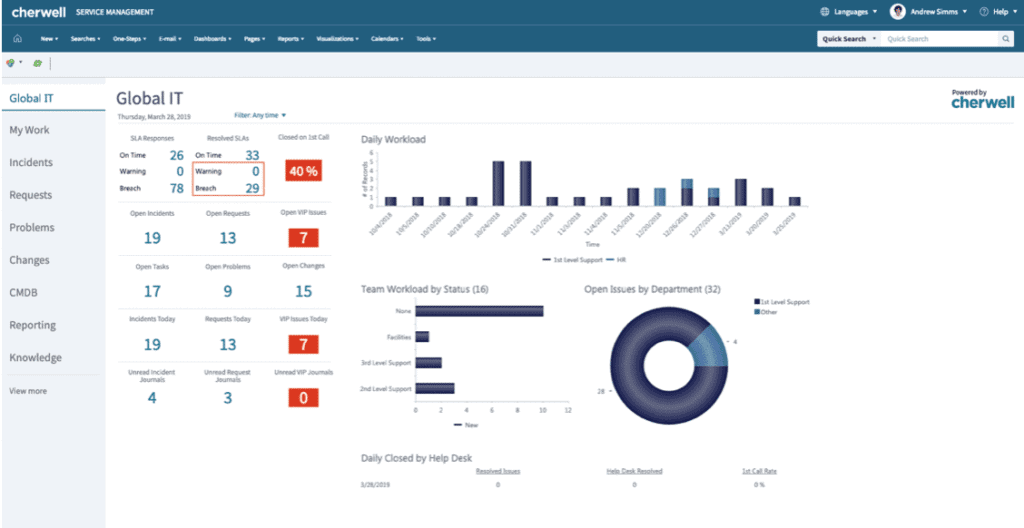Screen dimensions: 1024x528
Task: Open the Visualizations menu
Action: click(338, 39)
